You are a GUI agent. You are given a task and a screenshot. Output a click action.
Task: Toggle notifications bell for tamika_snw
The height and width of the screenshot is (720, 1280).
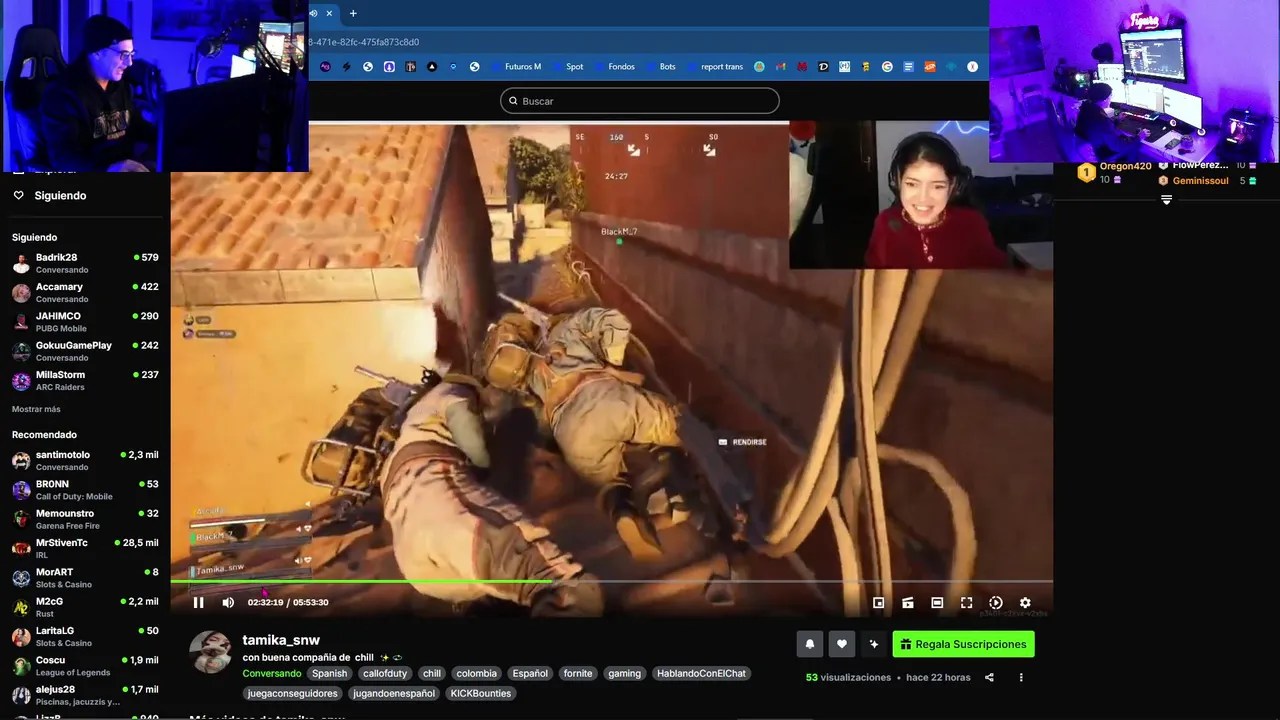point(810,644)
